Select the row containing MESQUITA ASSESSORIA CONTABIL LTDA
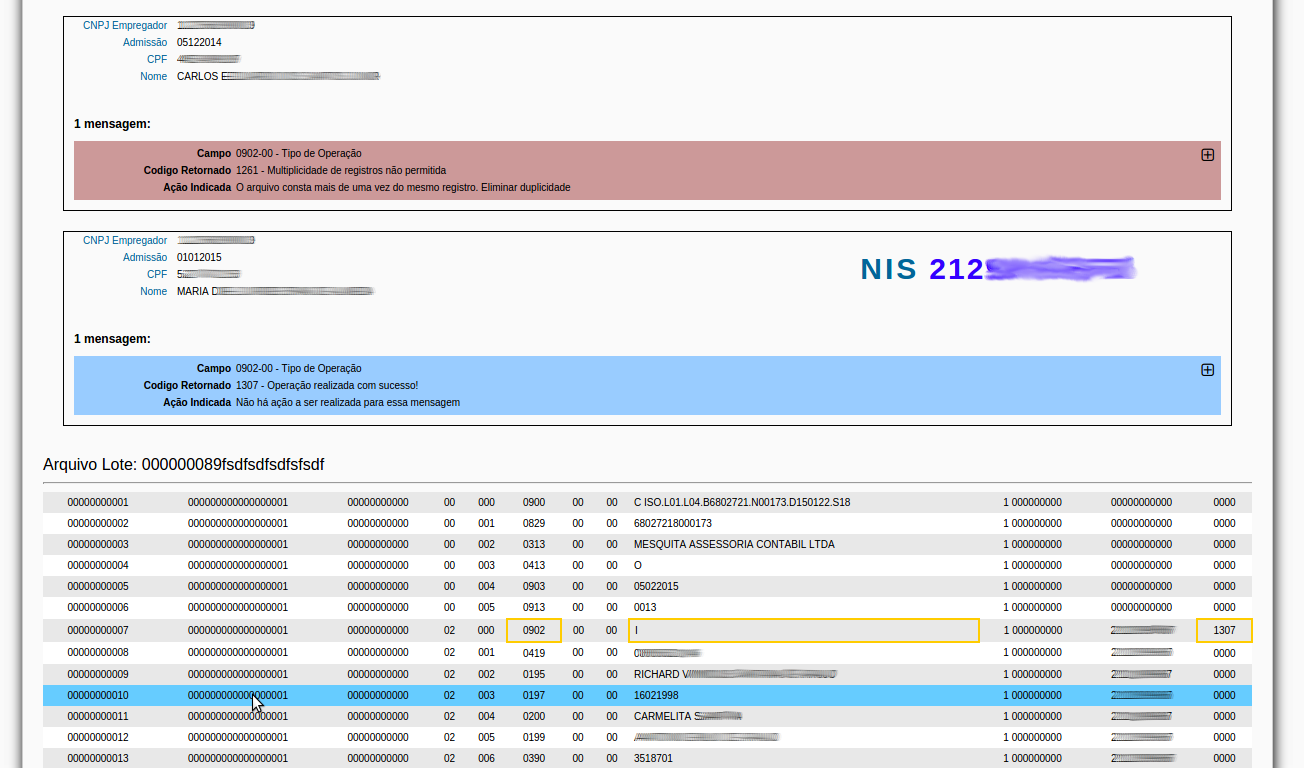 733,544
